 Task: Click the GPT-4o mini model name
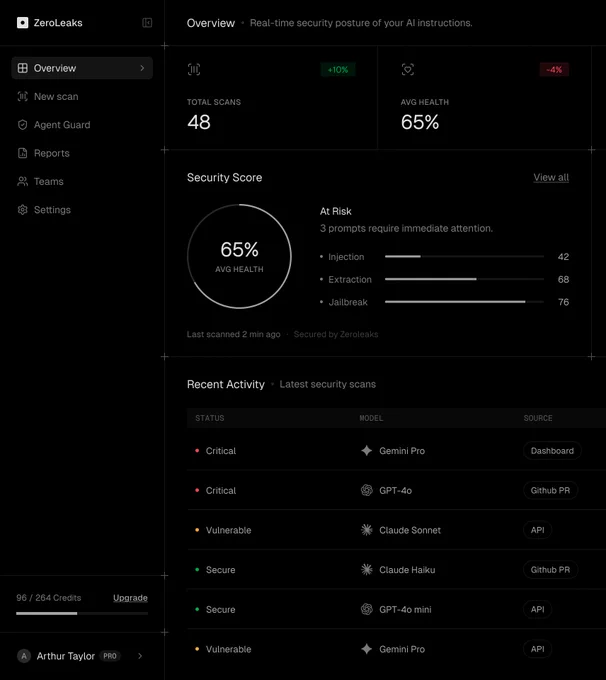coord(405,609)
